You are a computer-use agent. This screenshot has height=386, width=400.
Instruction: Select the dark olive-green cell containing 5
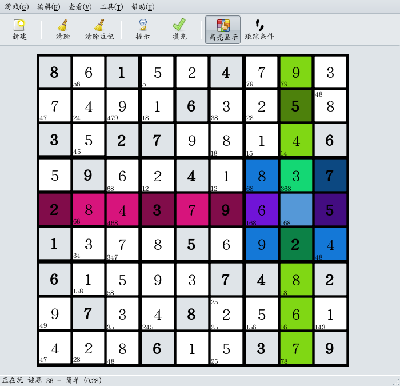[x=296, y=106]
